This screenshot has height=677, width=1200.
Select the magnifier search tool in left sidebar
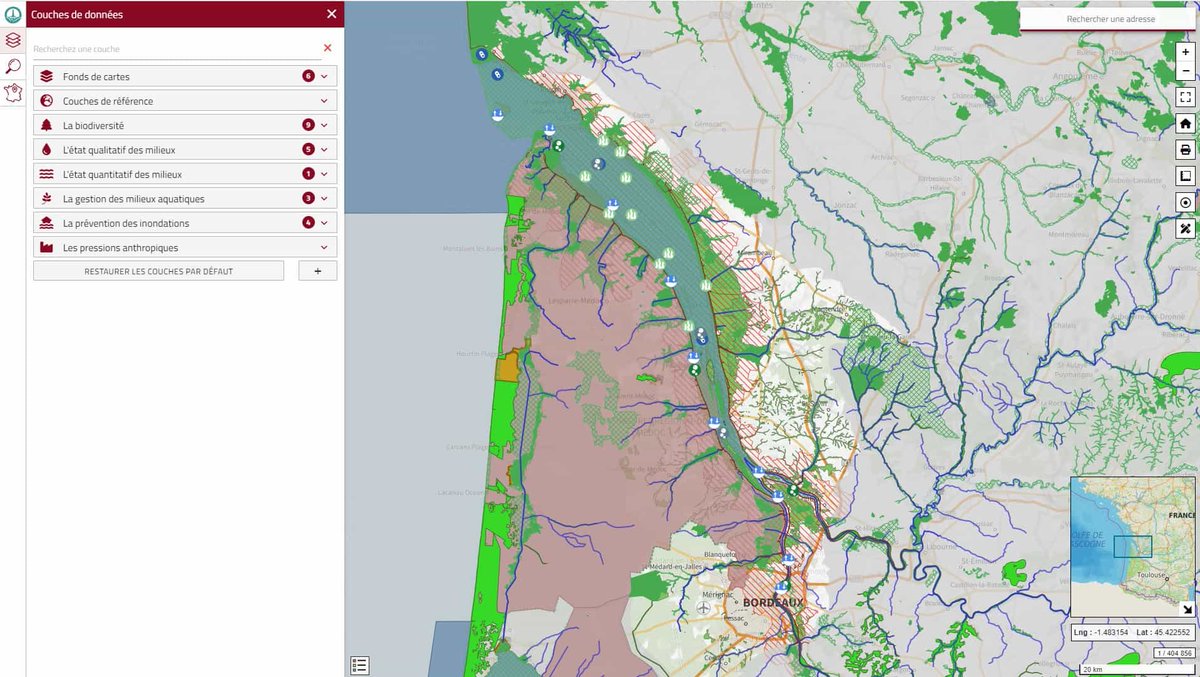click(13, 64)
